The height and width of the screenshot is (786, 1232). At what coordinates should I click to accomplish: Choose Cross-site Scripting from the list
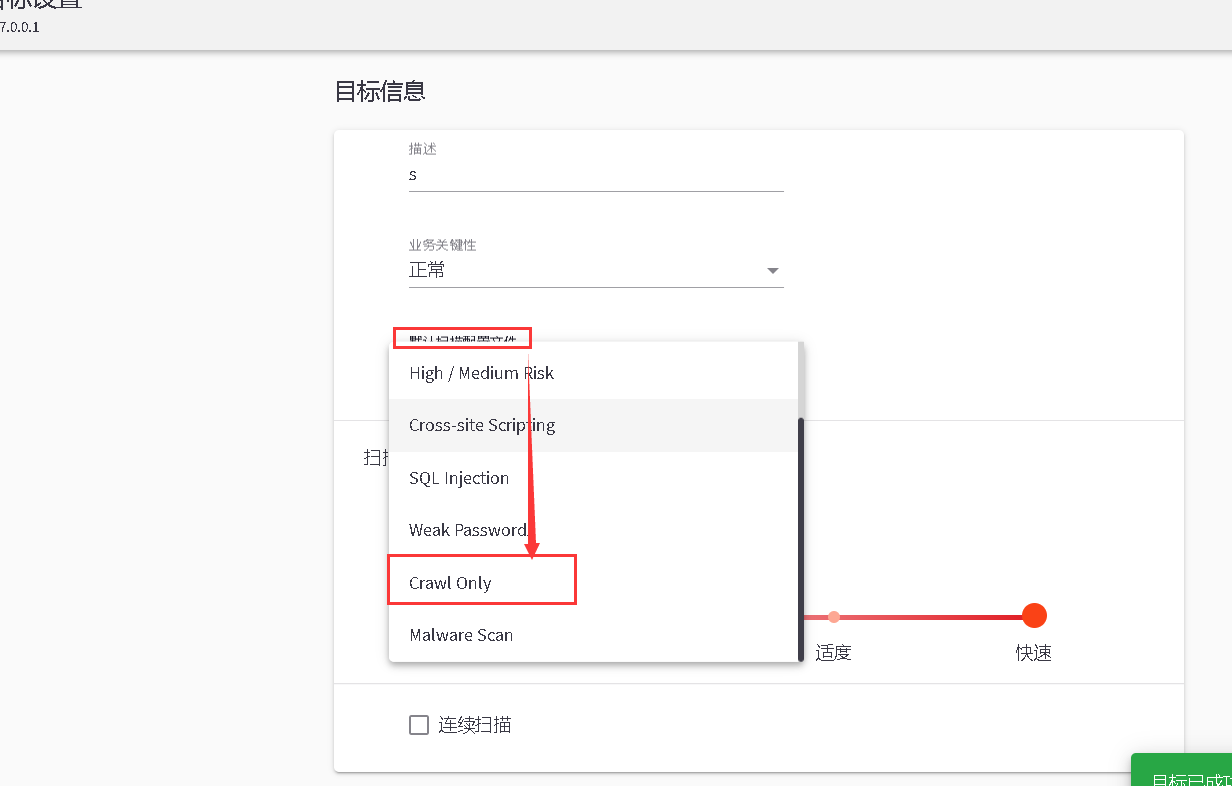click(482, 425)
